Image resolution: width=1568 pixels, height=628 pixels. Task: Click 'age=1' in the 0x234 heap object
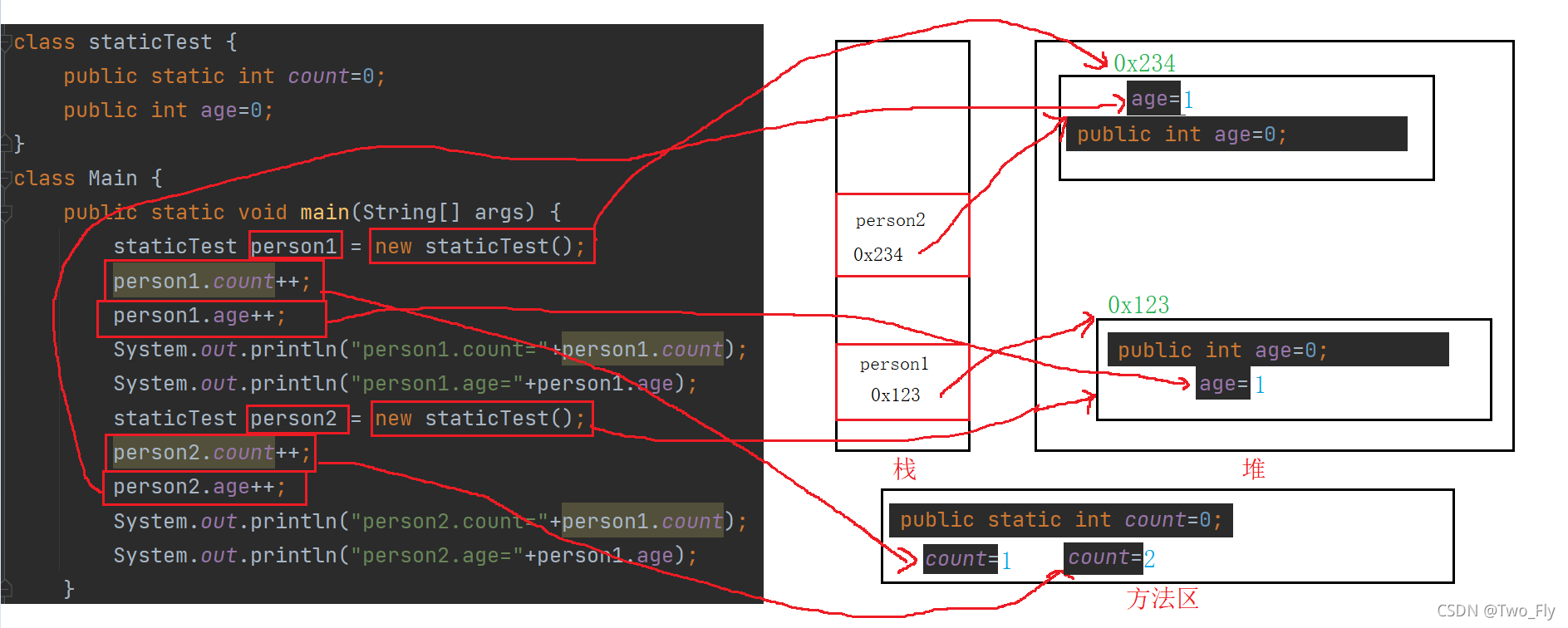[1162, 99]
